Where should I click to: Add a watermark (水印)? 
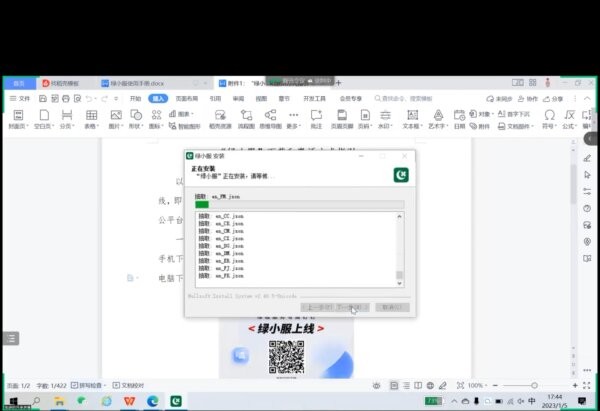click(385, 119)
